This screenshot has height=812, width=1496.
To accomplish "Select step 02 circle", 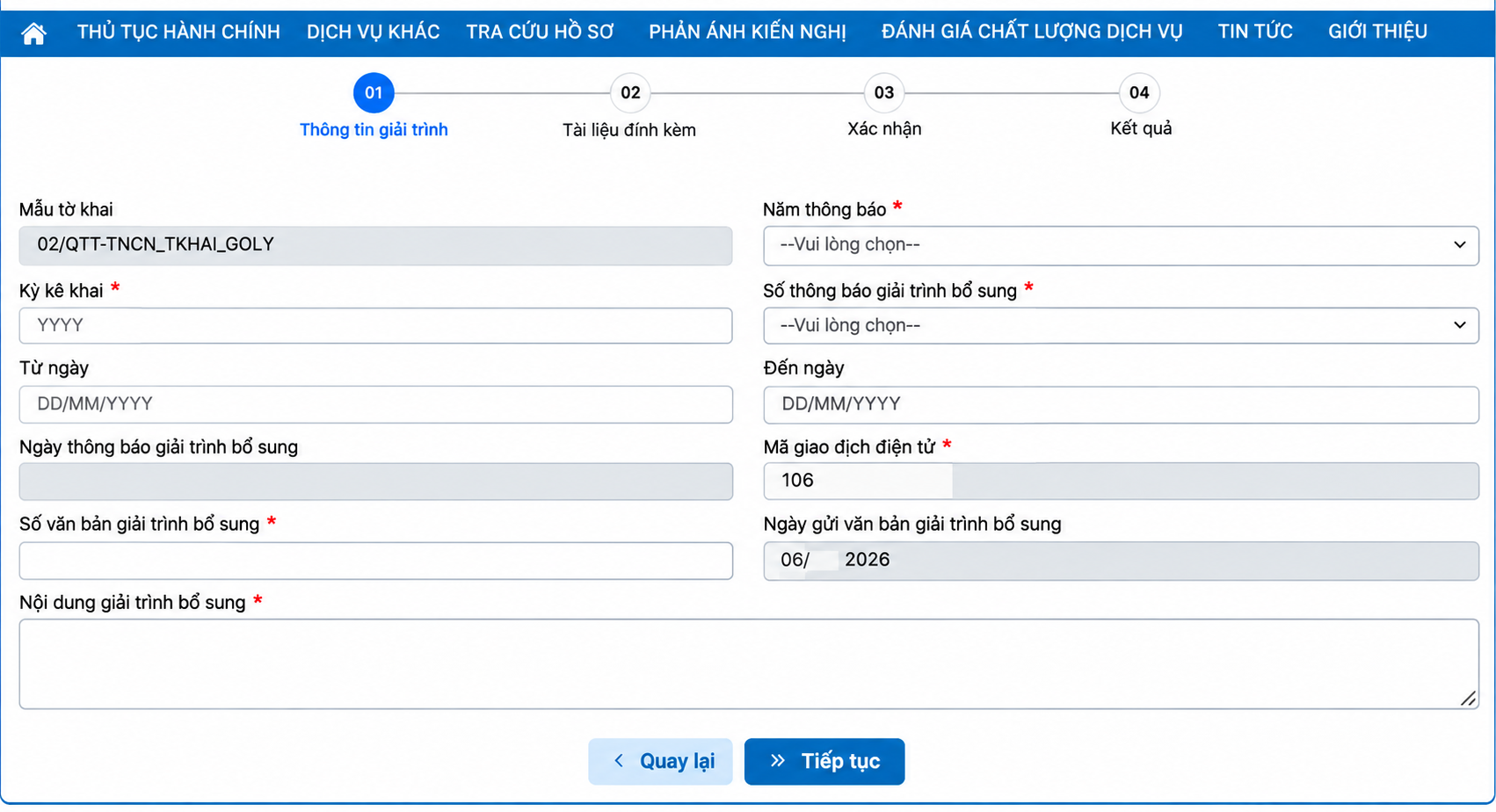I will [x=630, y=92].
